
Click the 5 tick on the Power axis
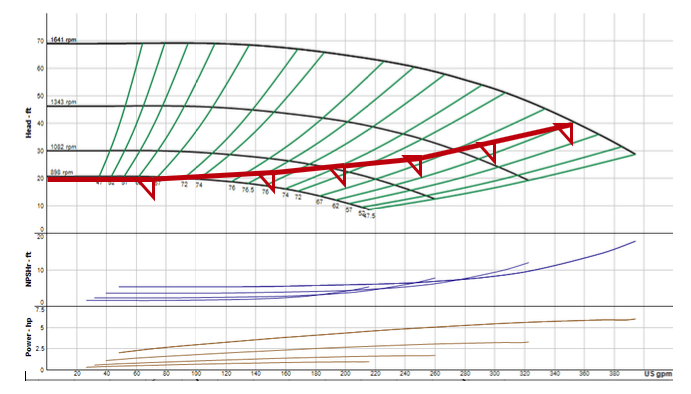tap(42, 328)
